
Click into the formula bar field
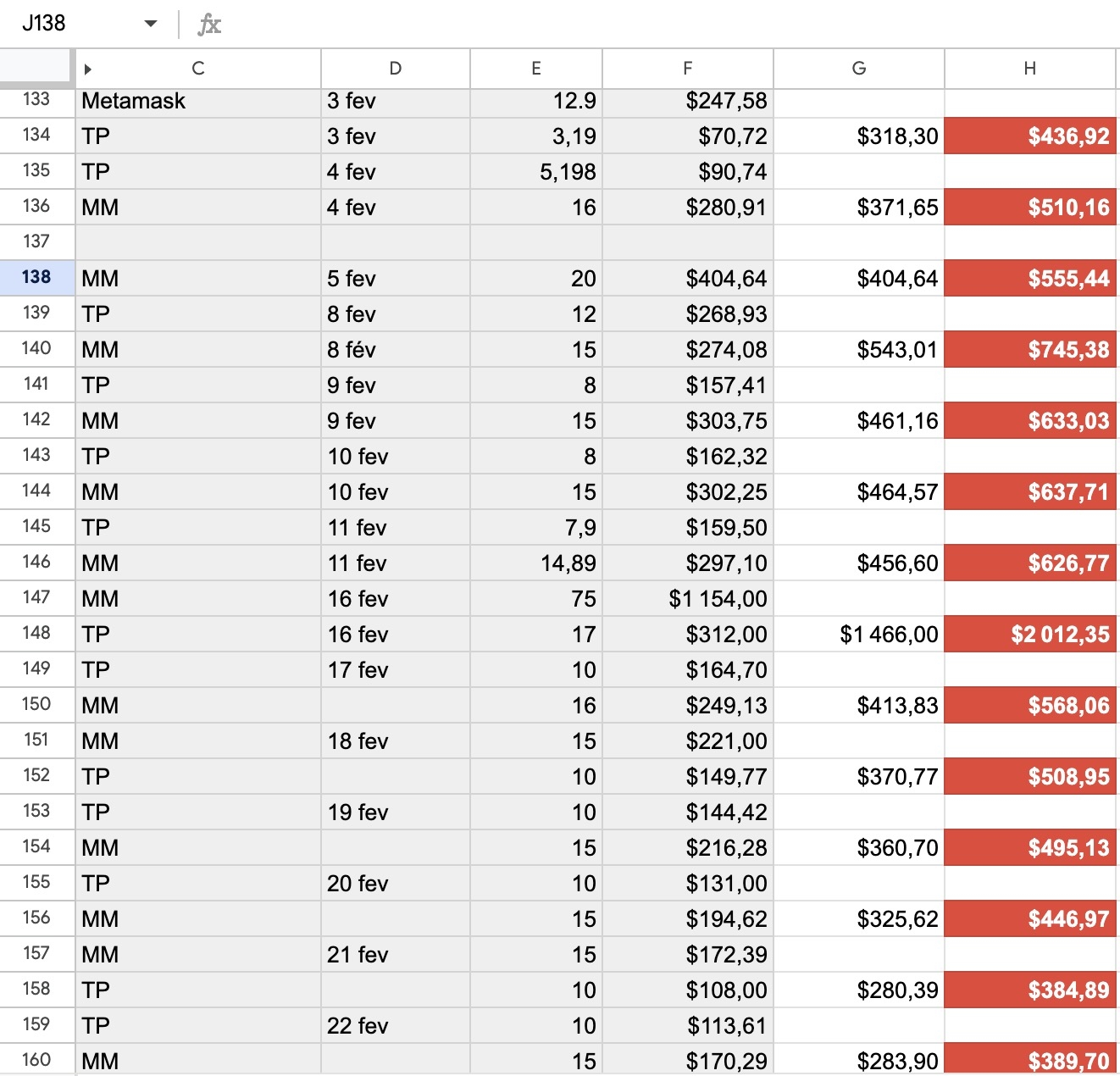pyautogui.click(x=661, y=24)
